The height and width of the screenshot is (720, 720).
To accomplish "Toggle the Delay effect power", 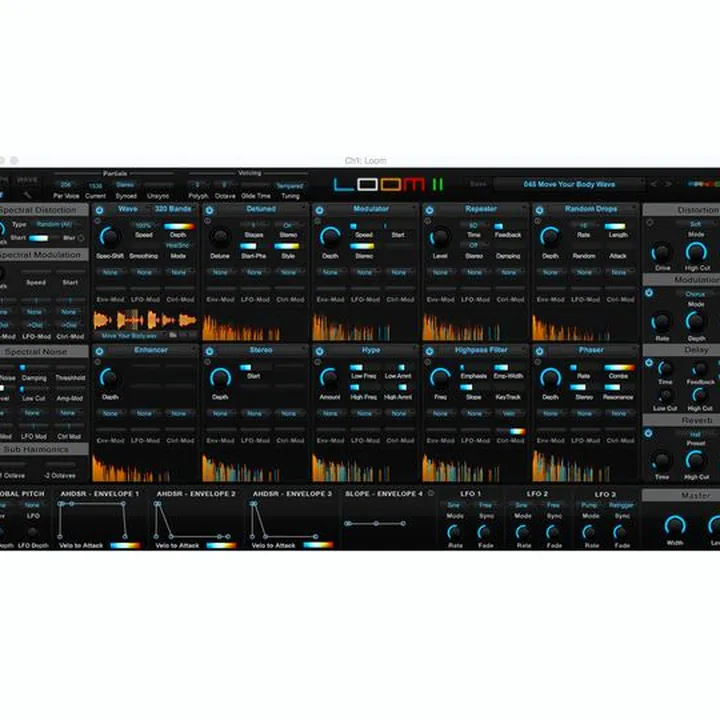I will point(649,362).
